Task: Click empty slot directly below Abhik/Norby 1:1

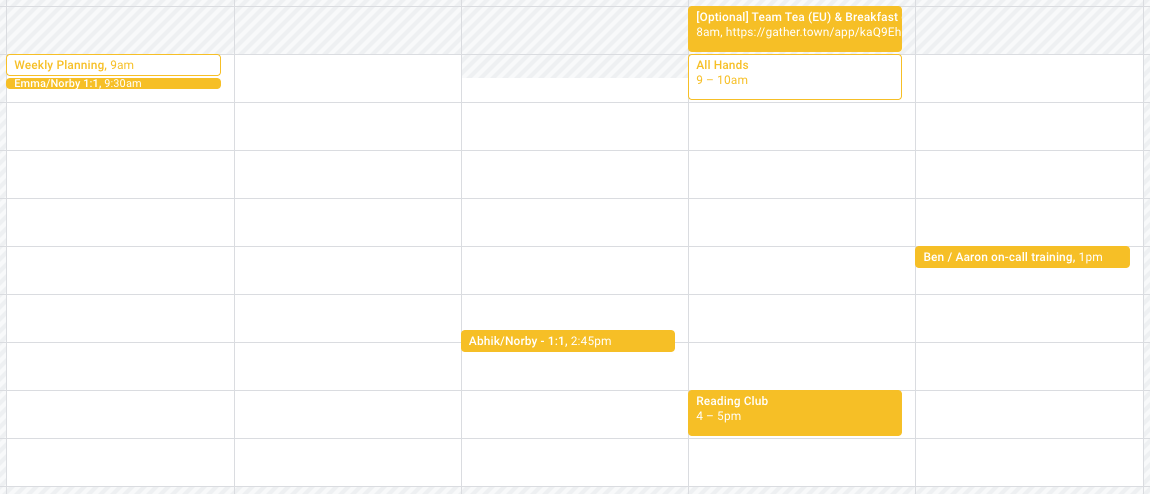Action: 574,372
